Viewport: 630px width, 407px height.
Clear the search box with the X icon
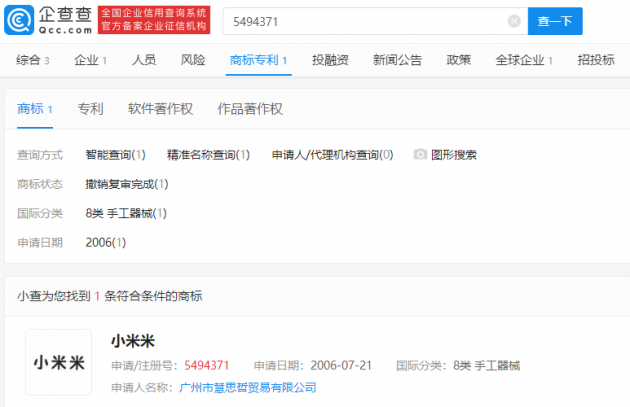click(x=514, y=21)
